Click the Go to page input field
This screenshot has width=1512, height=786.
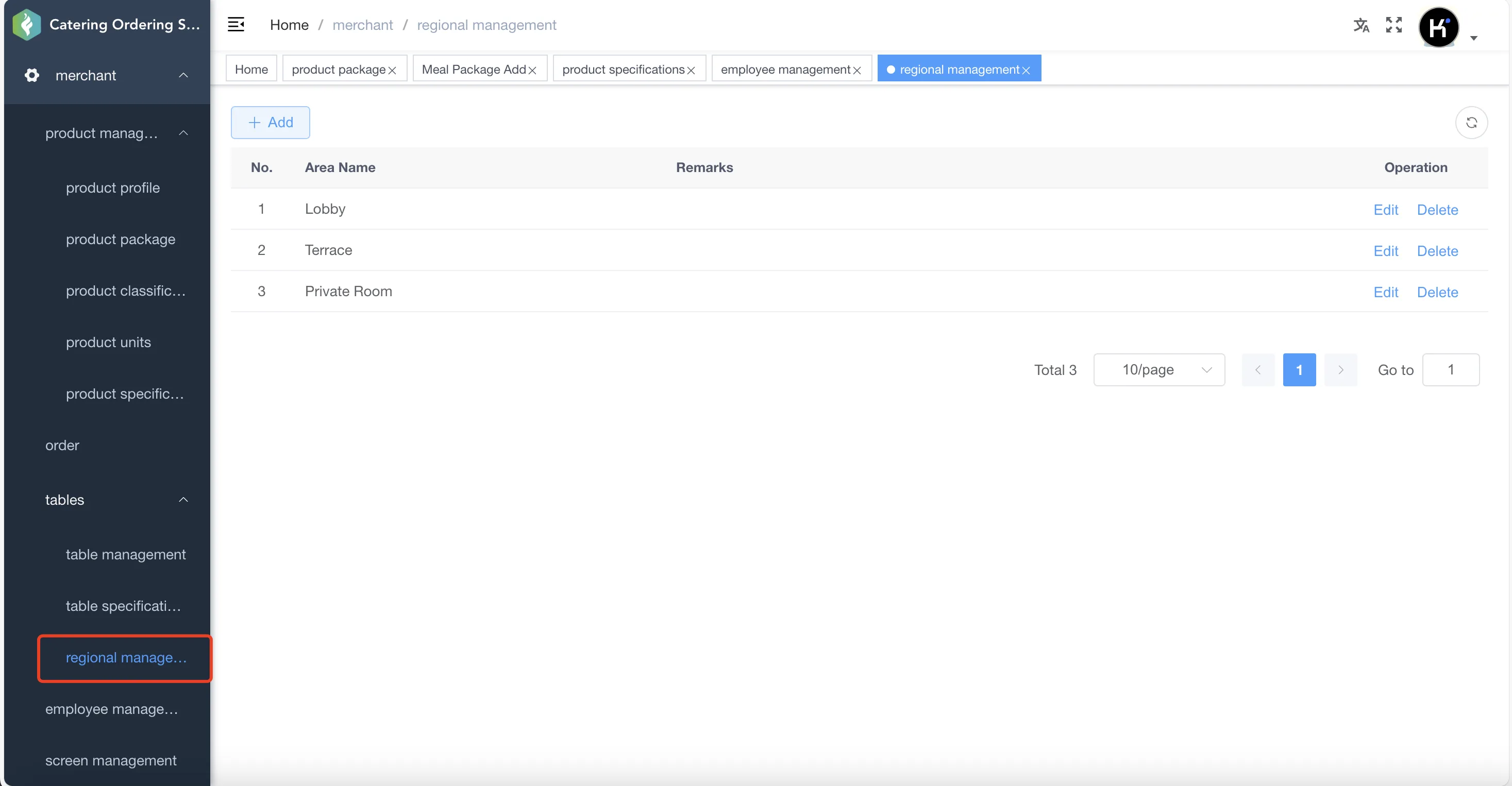tap(1450, 369)
